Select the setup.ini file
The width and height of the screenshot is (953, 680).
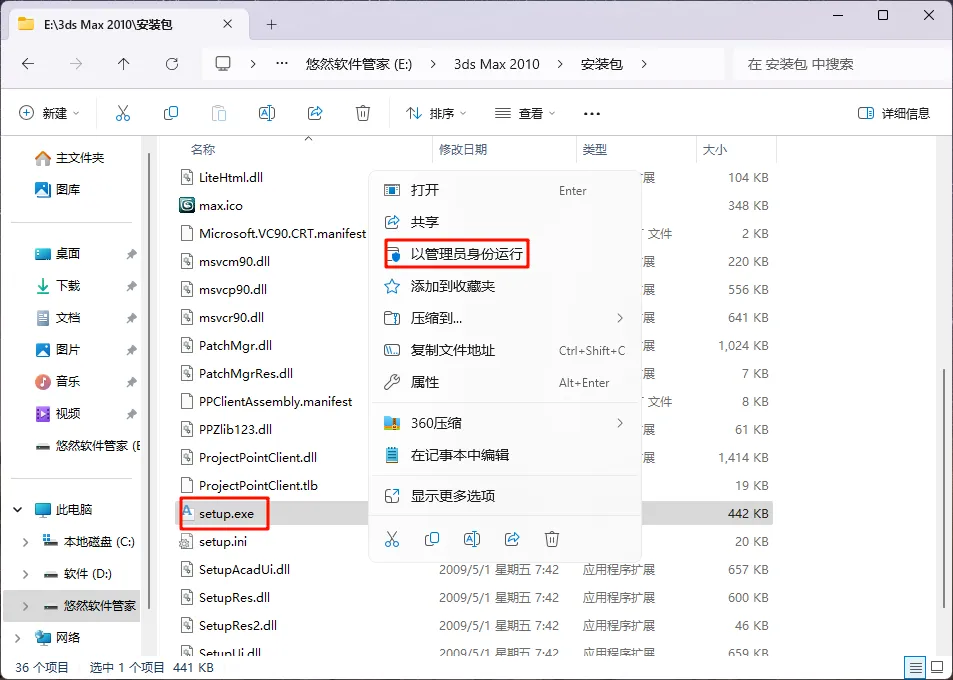(222, 541)
